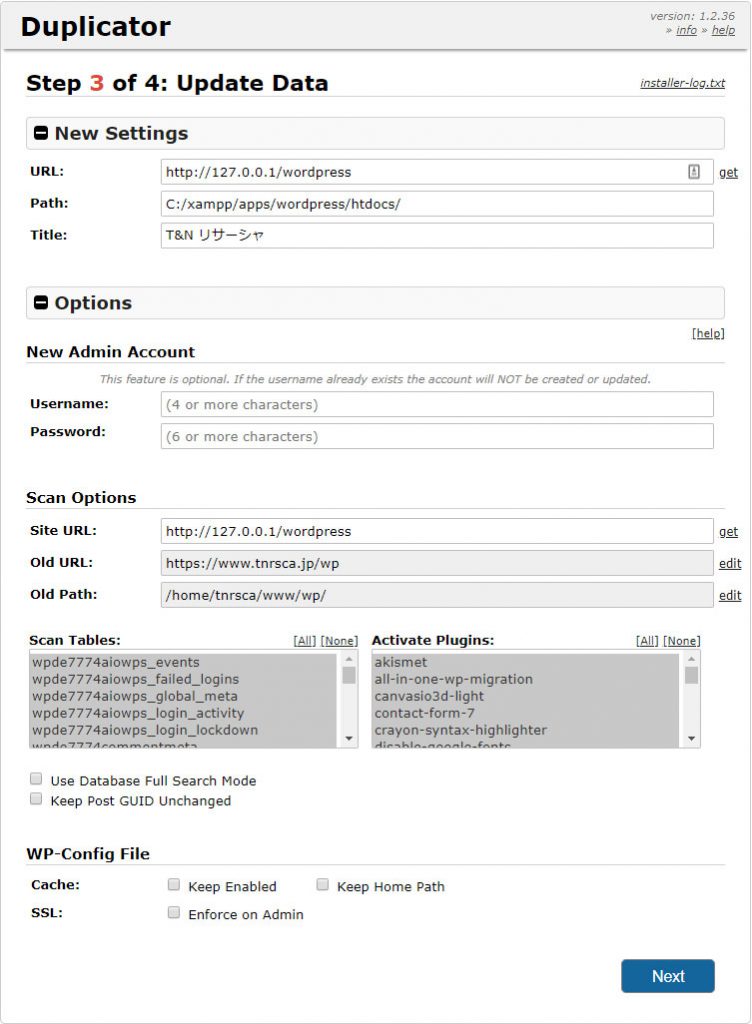The image size is (752, 1024).
Task: Click Activate Plugins scroll up arrow
Action: [x=691, y=659]
